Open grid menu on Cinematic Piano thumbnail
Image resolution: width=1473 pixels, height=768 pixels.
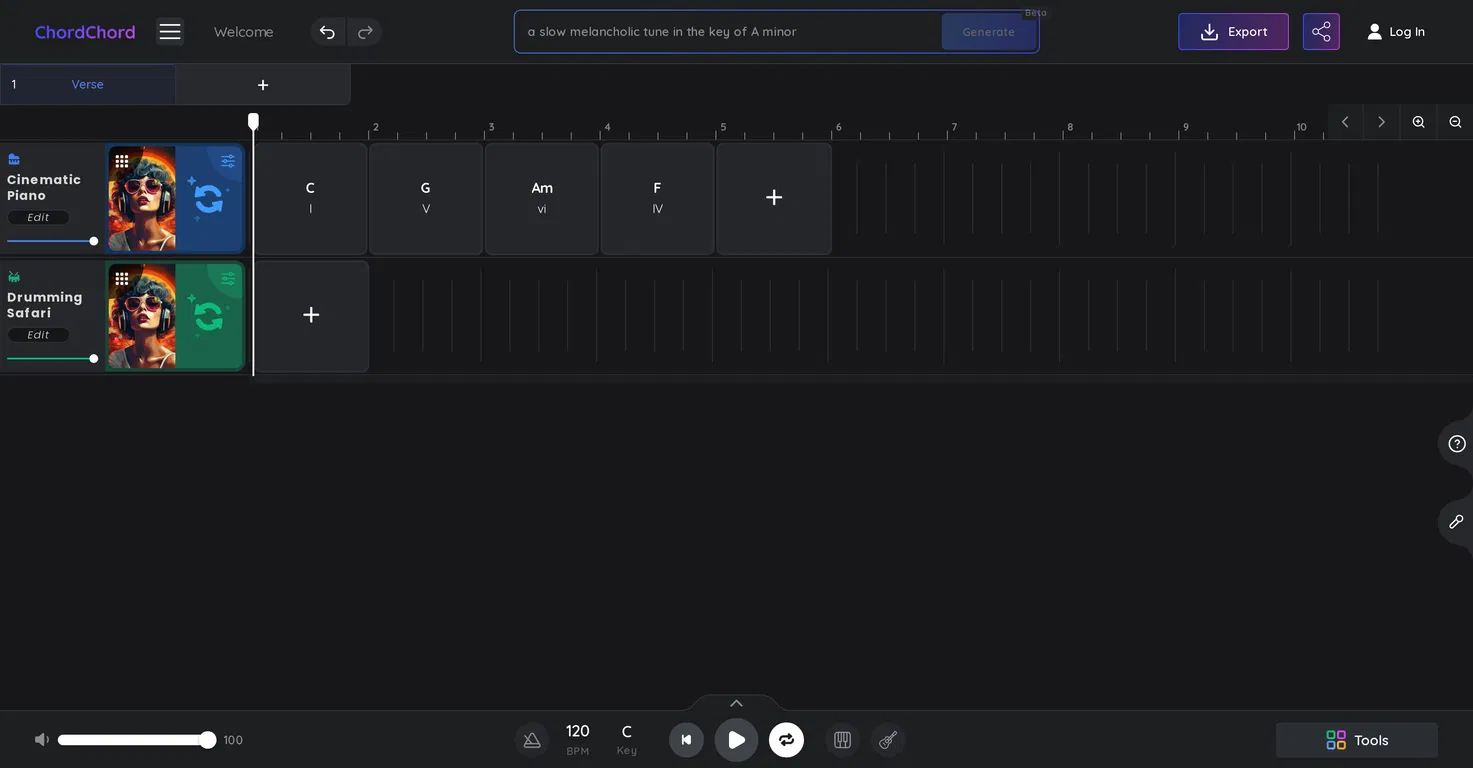122,161
